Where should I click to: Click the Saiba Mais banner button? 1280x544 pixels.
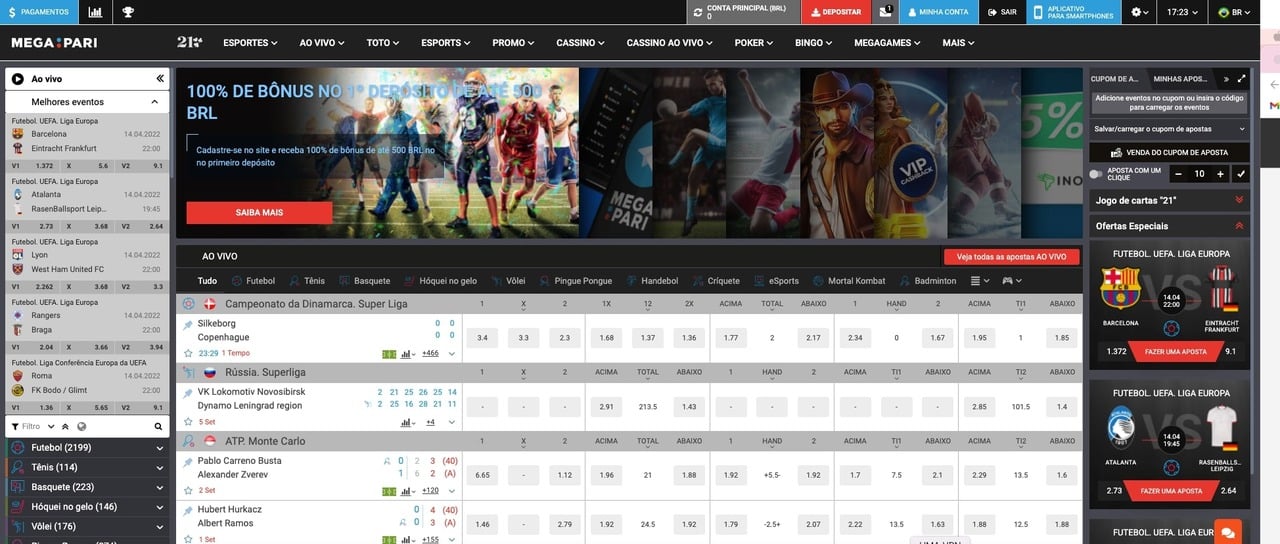pyautogui.click(x=259, y=212)
